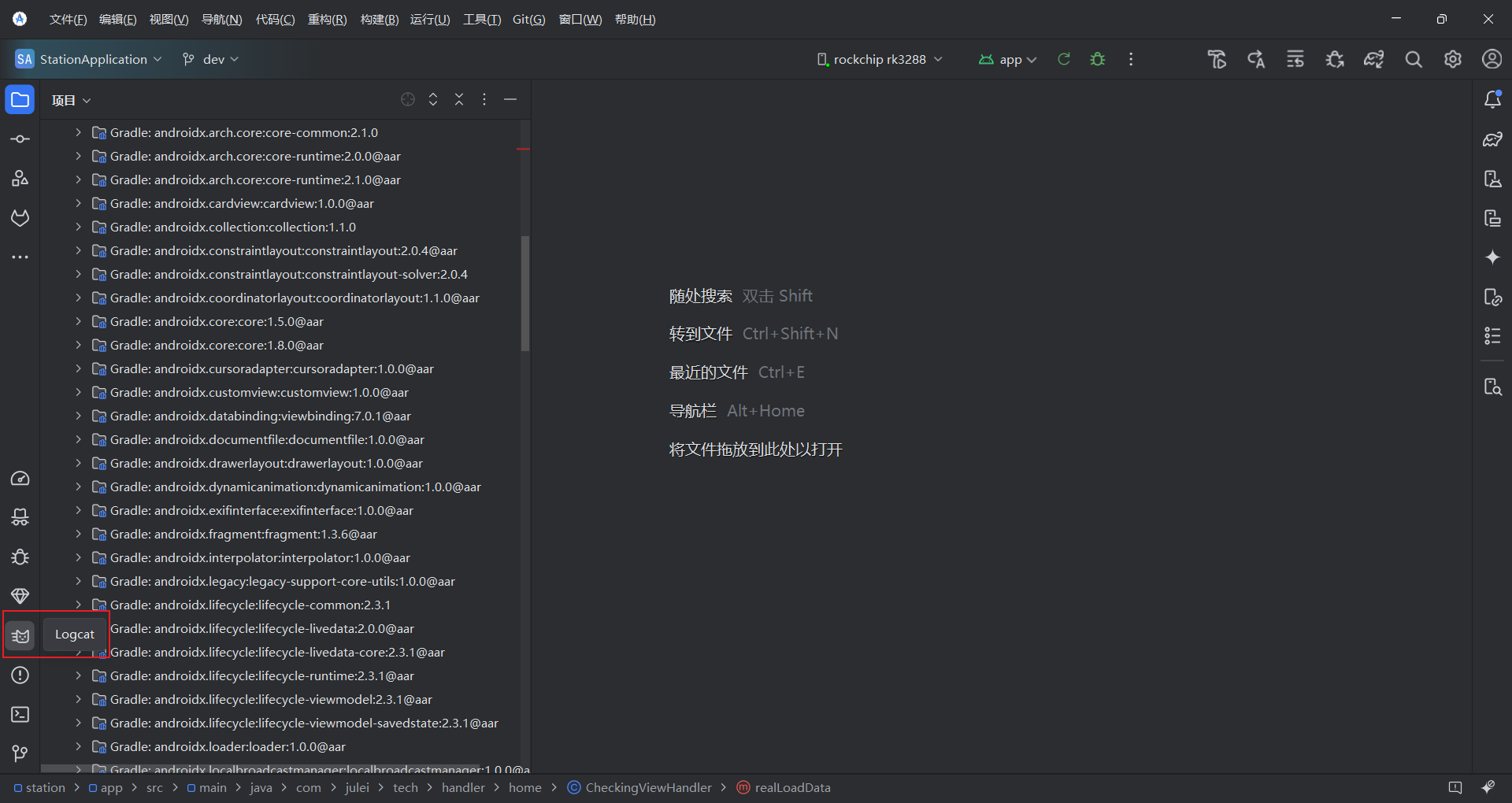Click the status bar layout icon
Screen dimensions: 1512x803
click(1455, 787)
